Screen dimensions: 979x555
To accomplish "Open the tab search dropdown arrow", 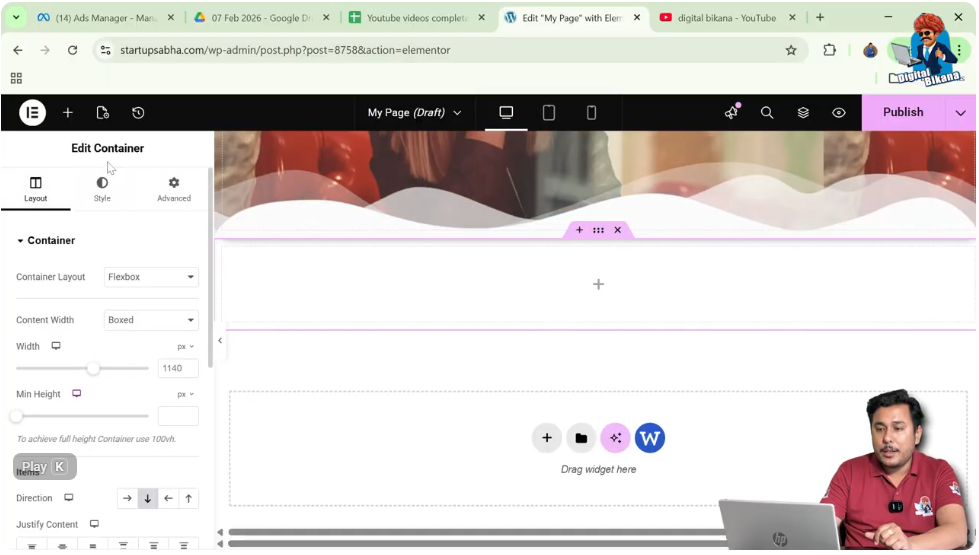I will pyautogui.click(x=16, y=17).
